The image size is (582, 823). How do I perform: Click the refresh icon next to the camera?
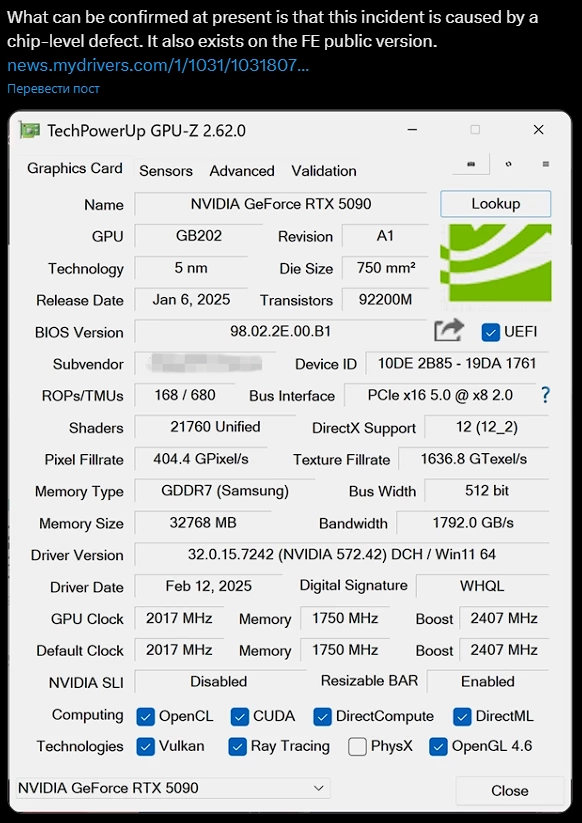(x=508, y=164)
